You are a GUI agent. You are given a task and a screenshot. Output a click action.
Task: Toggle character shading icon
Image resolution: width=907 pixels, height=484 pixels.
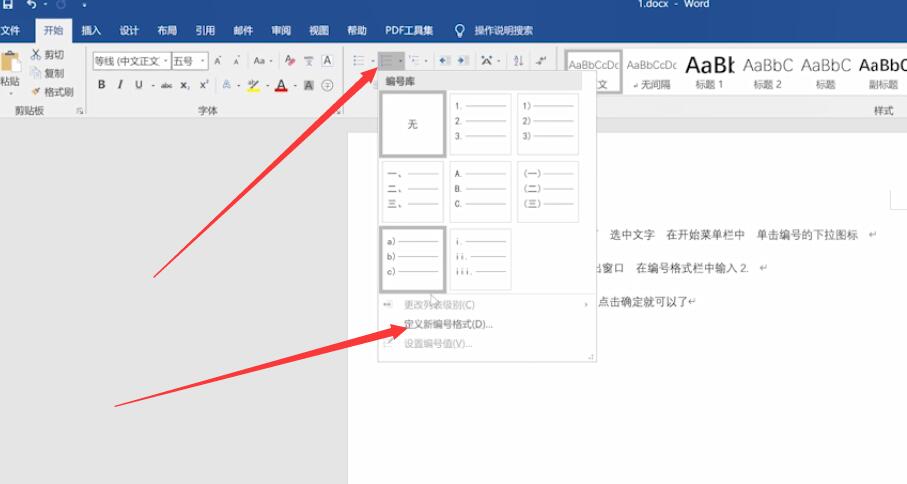pyautogui.click(x=309, y=86)
